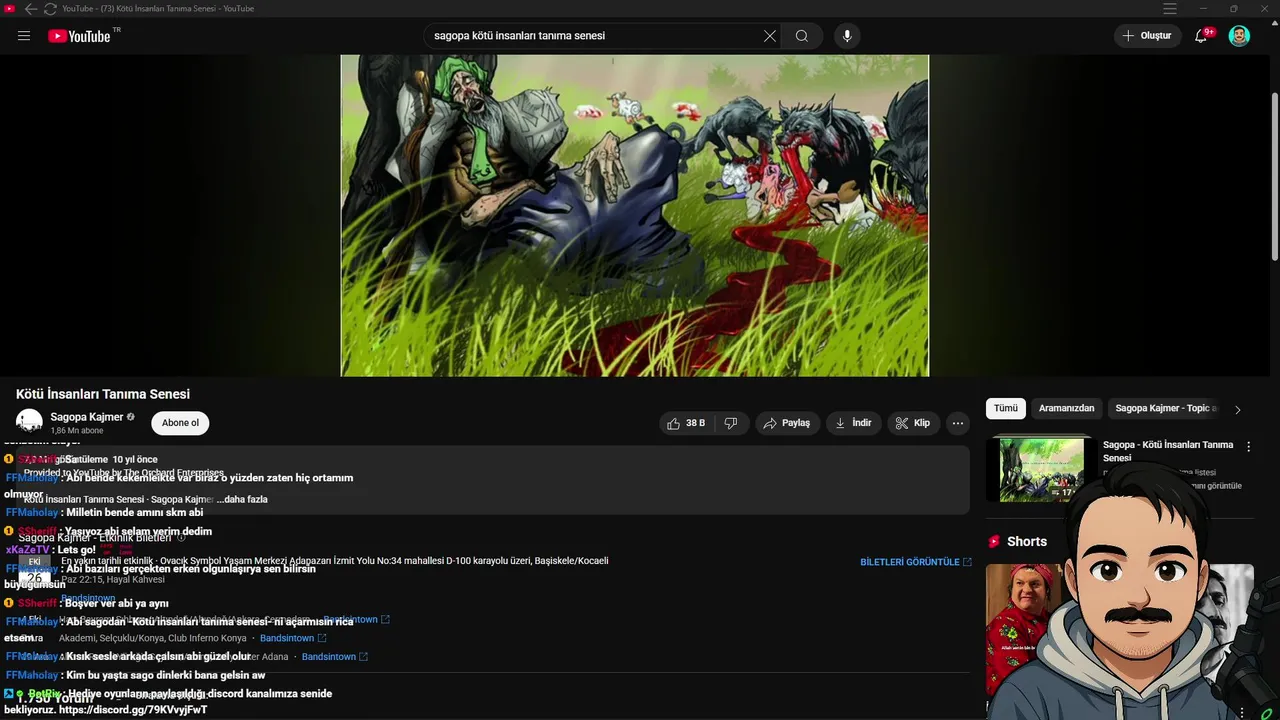Open notifications bell with 9+ badge
Screen dimensions: 1280x720
click(x=1202, y=36)
